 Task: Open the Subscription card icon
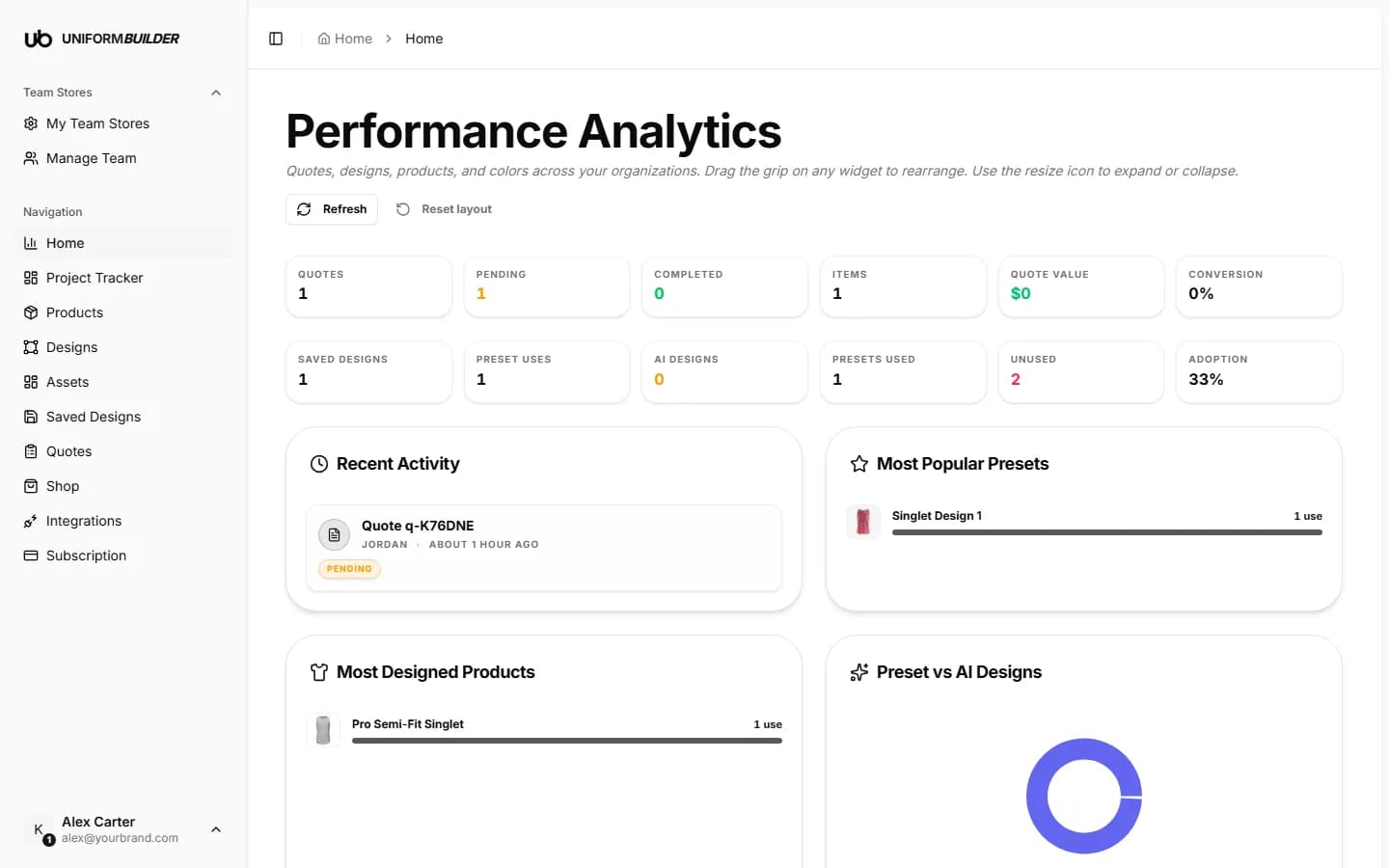[31, 556]
